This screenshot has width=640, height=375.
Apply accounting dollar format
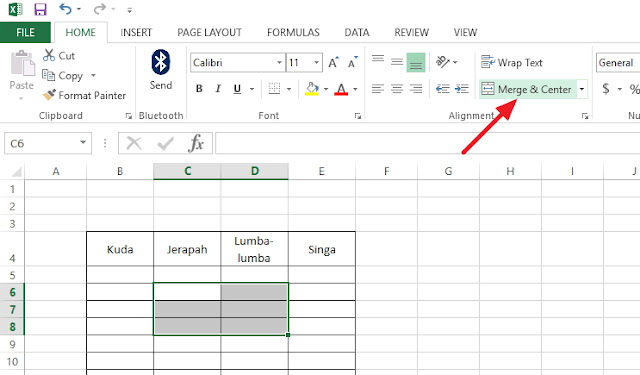(606, 89)
